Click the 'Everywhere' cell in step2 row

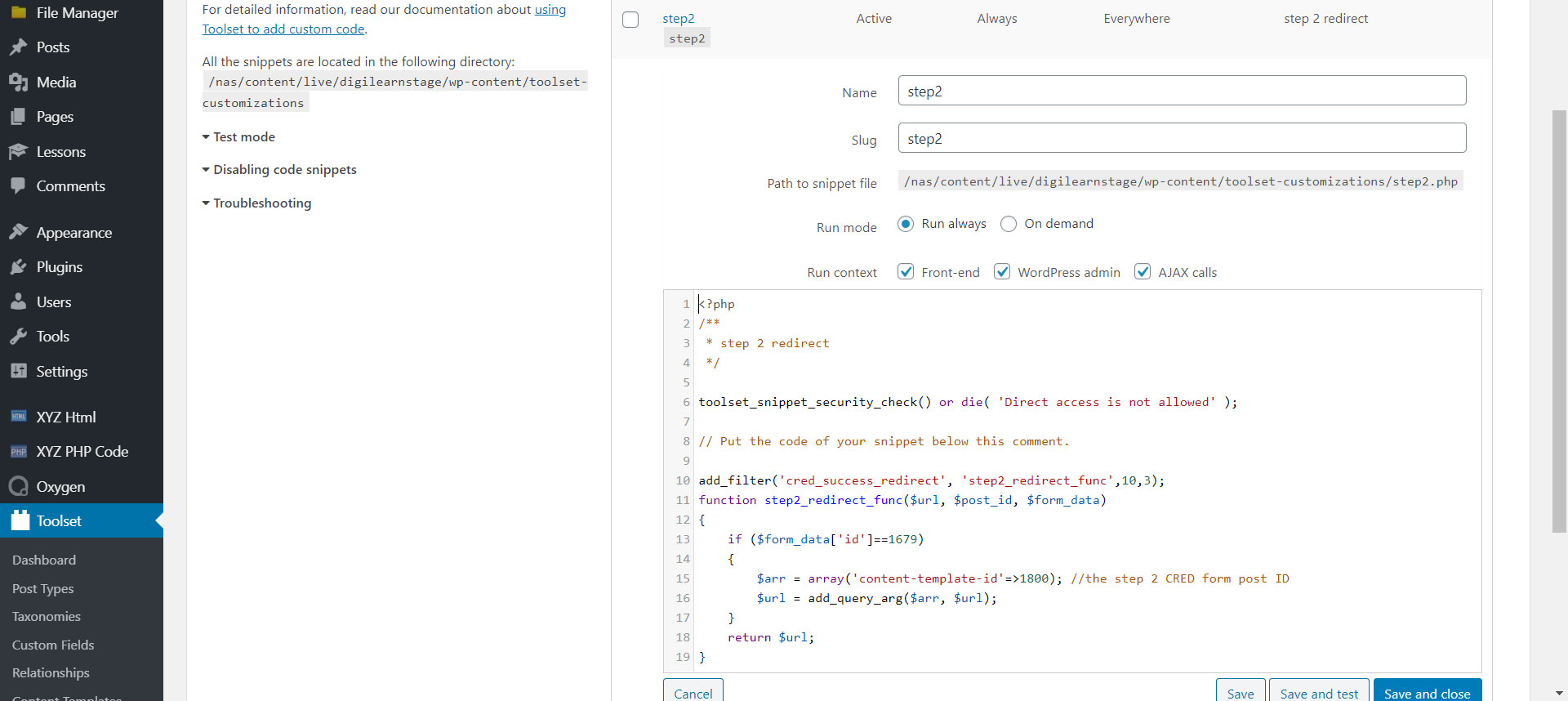[x=1136, y=19]
